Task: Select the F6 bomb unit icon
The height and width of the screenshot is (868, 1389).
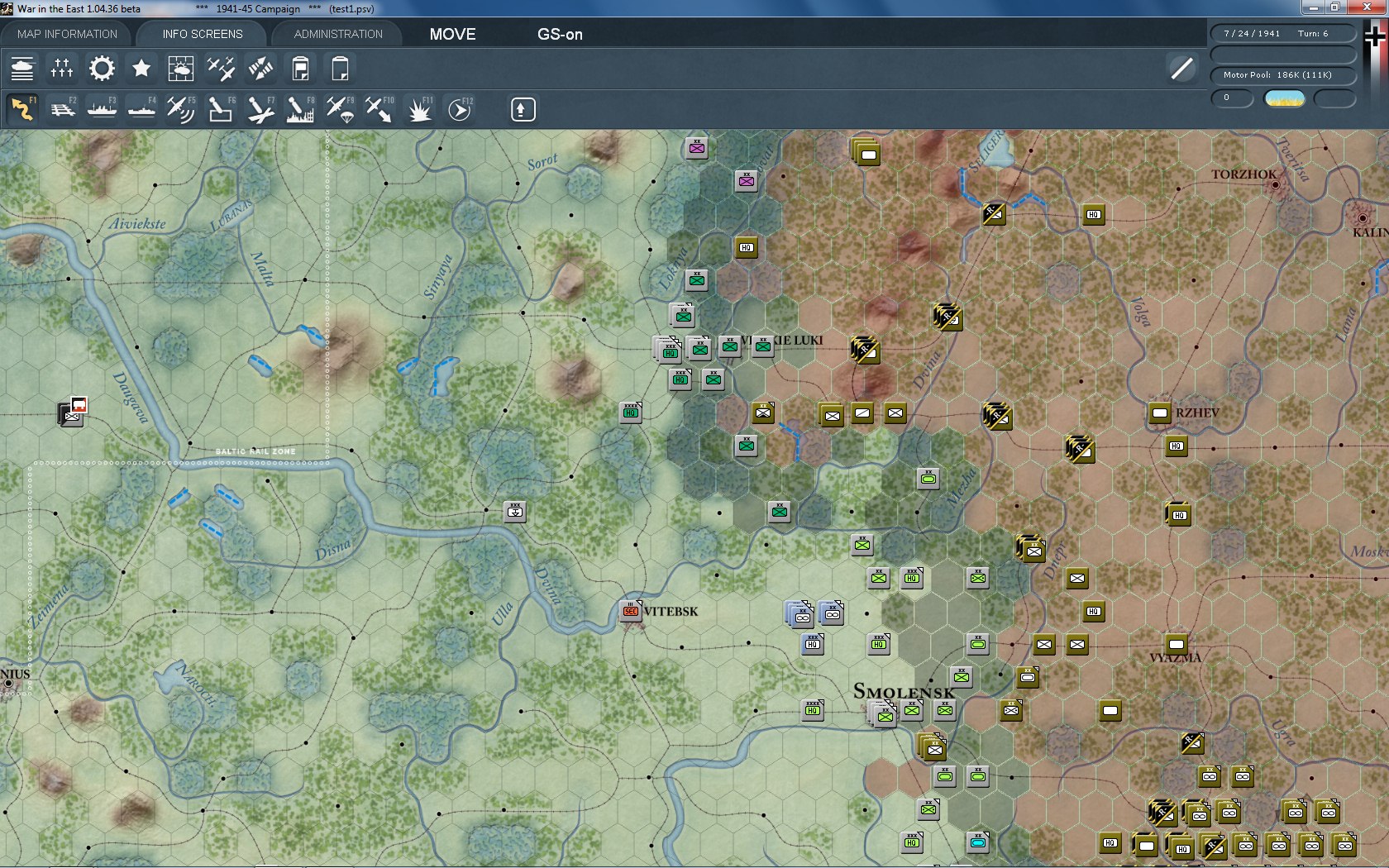Action: (221, 109)
